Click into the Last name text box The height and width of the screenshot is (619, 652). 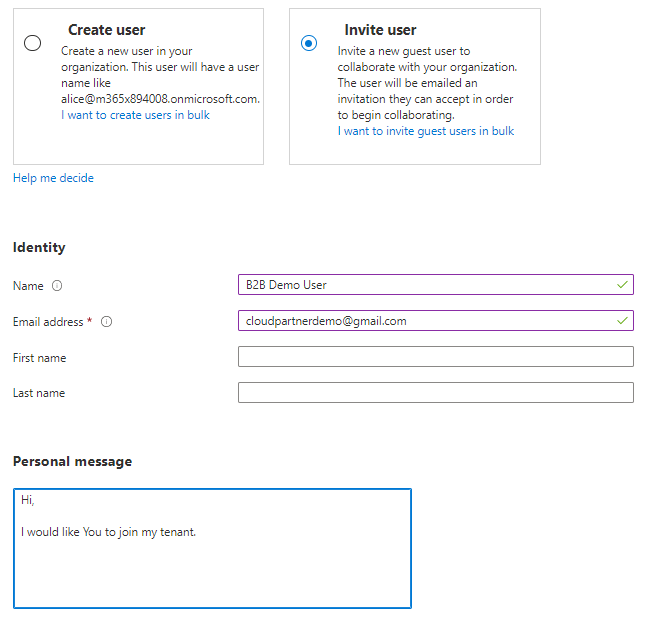435,393
